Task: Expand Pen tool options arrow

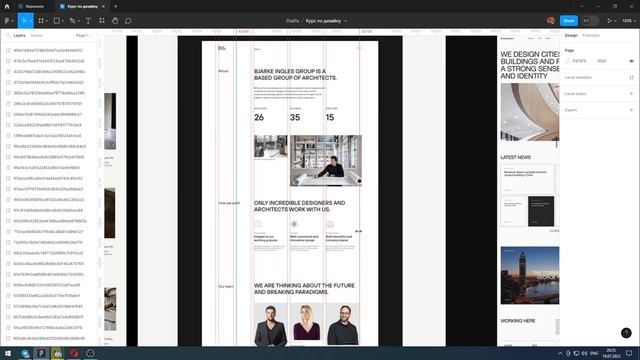Action: coord(79,21)
